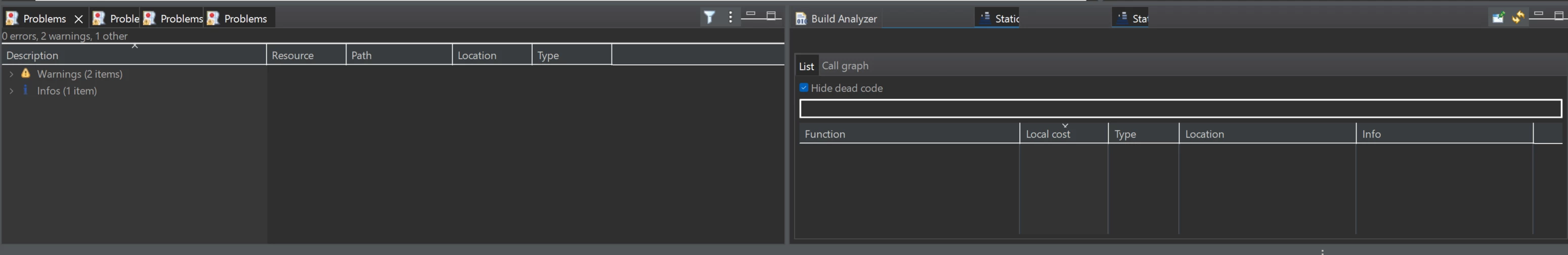Sort by the Local cost column
1568x255 pixels.
(1063, 134)
